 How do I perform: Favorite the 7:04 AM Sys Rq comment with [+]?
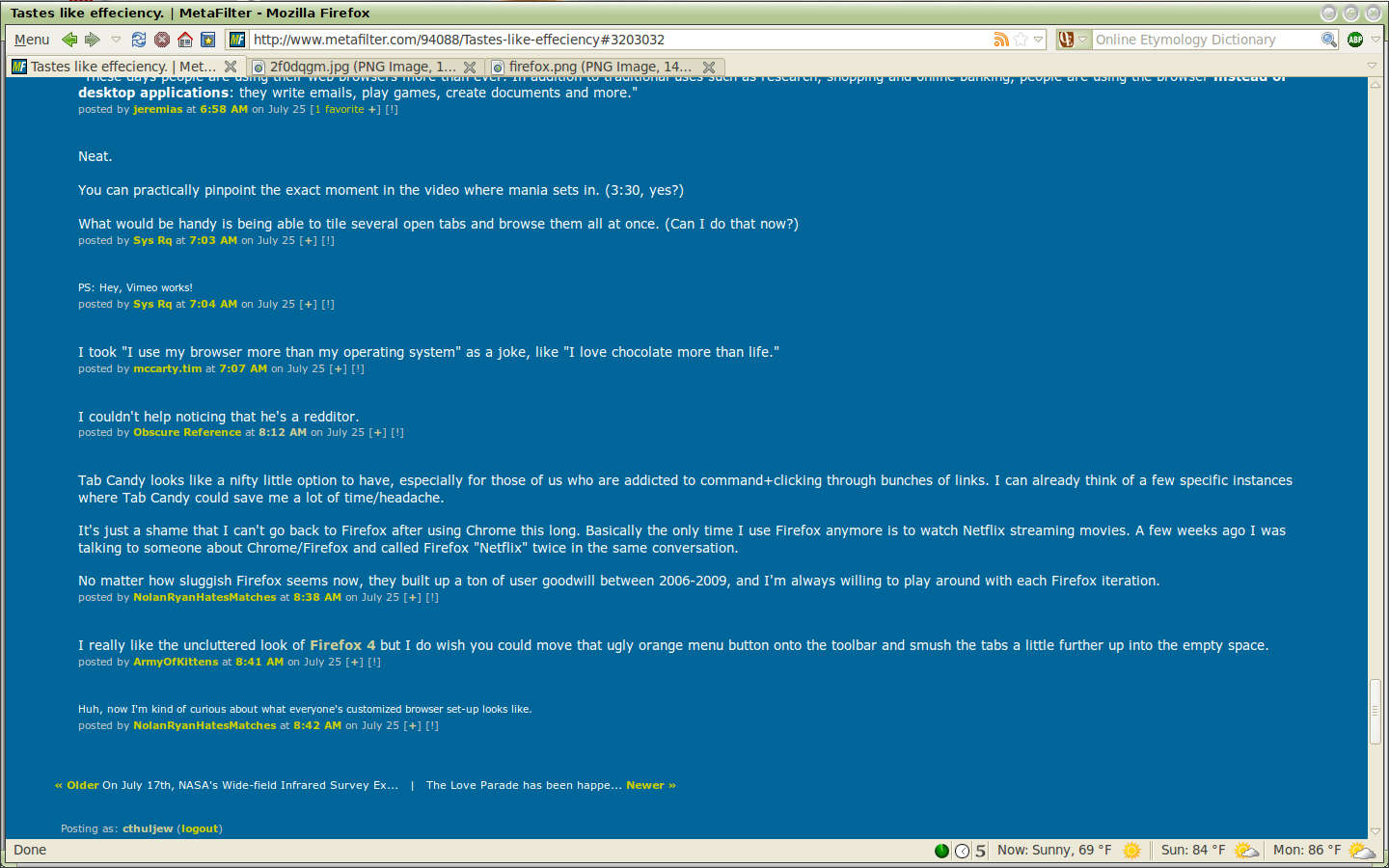click(x=309, y=305)
